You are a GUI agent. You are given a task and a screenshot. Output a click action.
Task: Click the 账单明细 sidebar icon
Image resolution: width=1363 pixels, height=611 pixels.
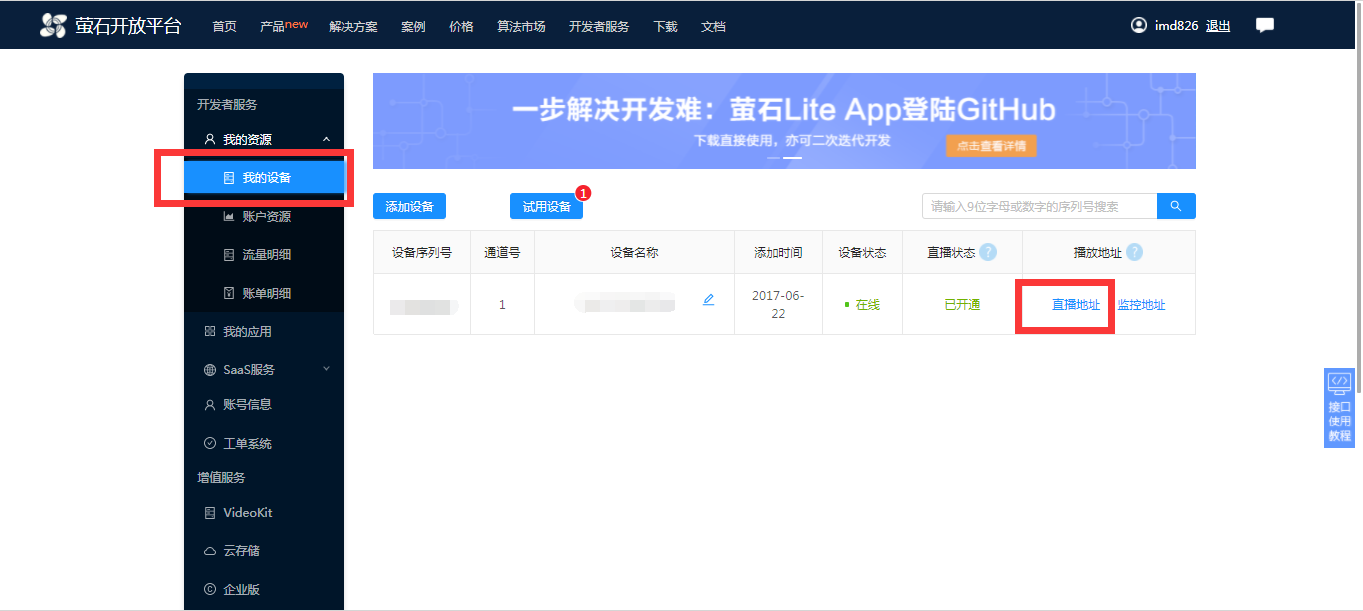(228, 293)
